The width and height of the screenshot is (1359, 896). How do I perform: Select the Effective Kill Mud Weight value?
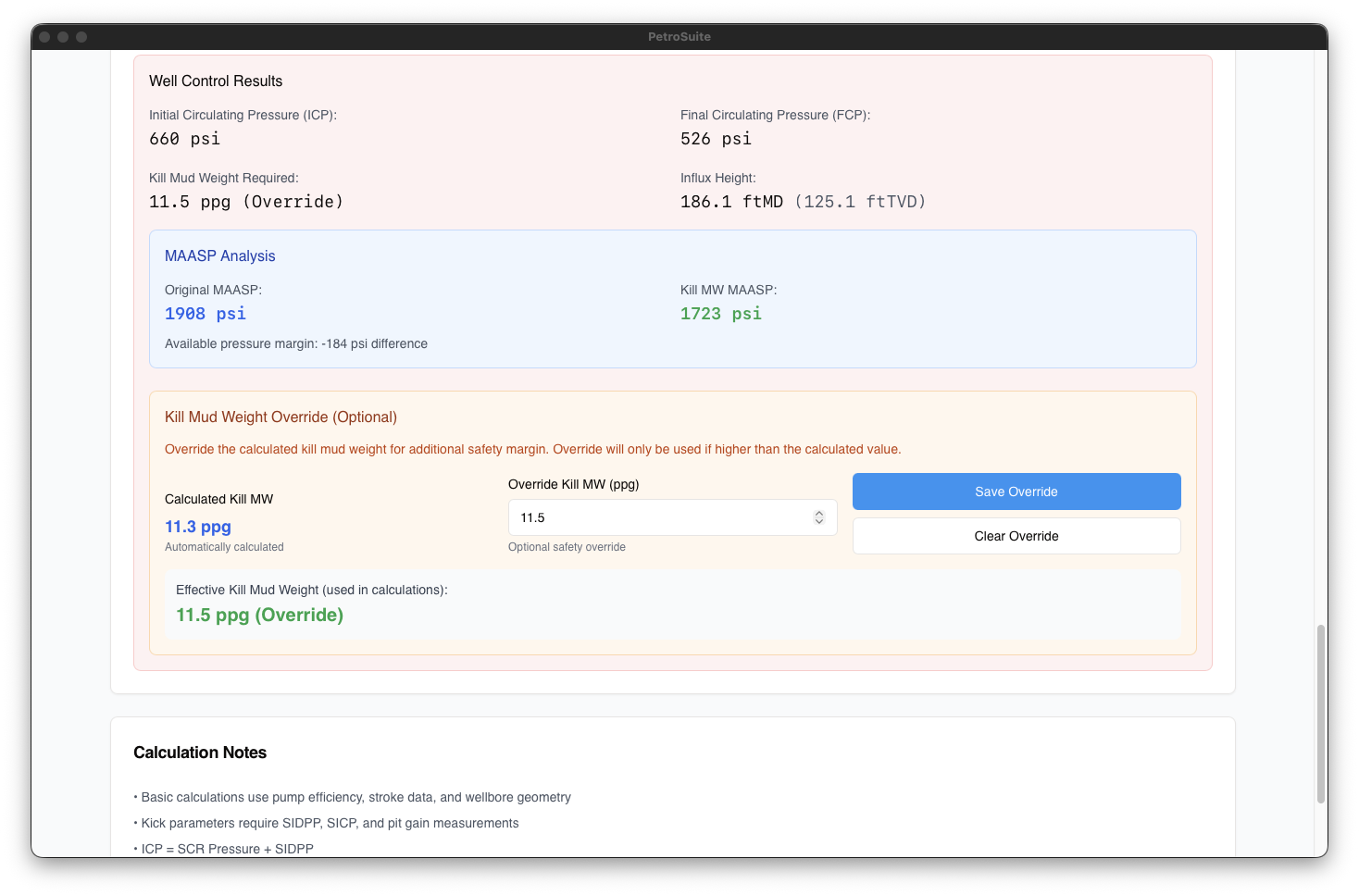259,615
